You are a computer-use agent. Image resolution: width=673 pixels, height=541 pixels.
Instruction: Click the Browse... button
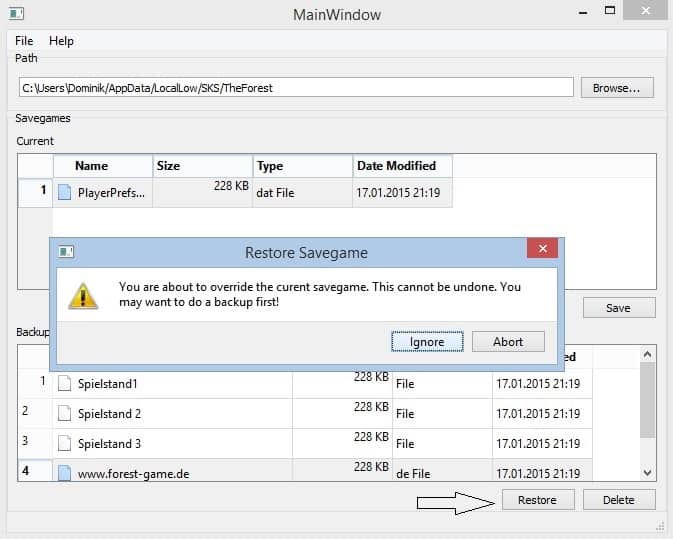617,88
